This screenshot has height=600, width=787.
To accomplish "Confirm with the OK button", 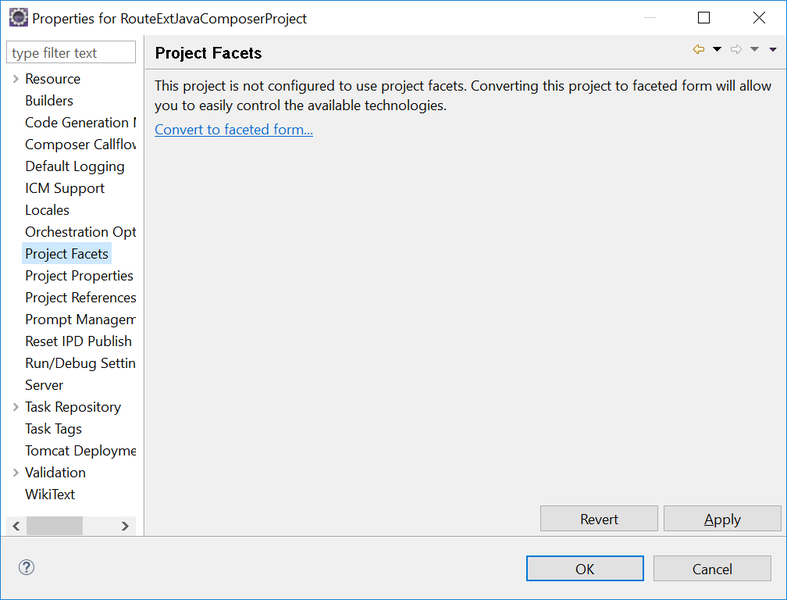I will (585, 568).
